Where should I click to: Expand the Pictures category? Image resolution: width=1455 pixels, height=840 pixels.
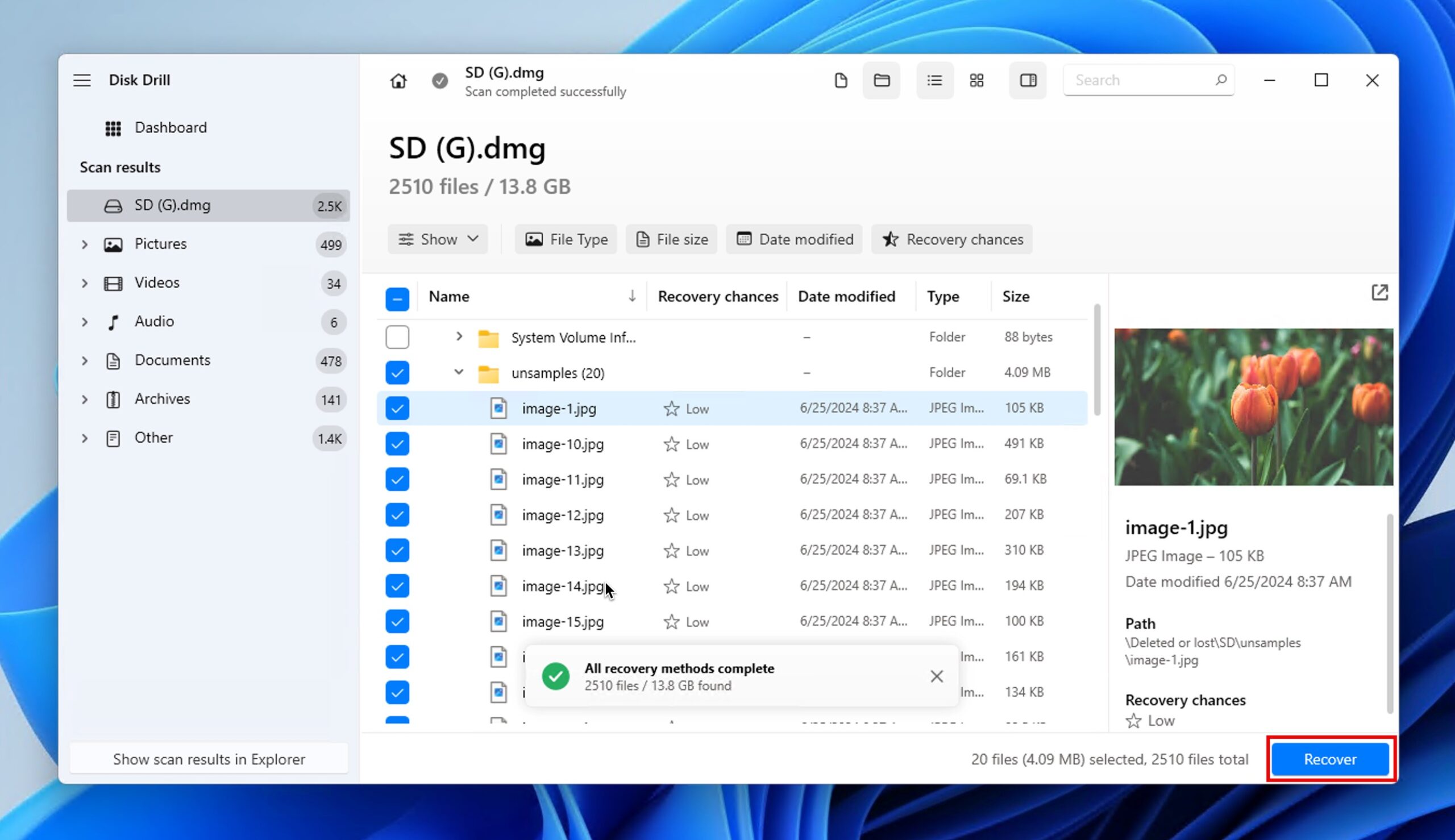coord(85,244)
